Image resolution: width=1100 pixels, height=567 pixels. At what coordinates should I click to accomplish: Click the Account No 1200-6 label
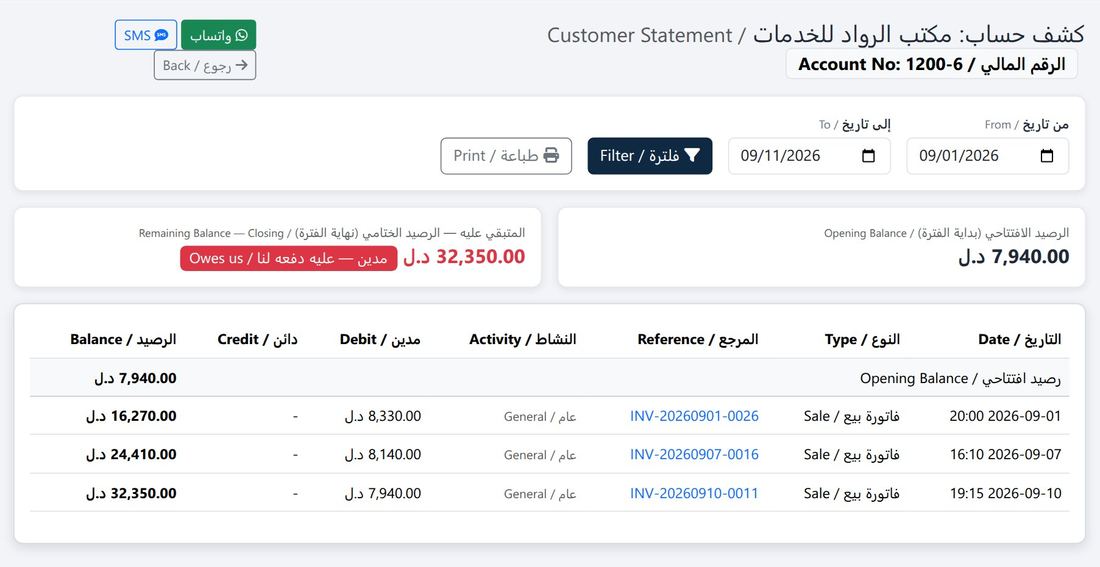coord(932,65)
